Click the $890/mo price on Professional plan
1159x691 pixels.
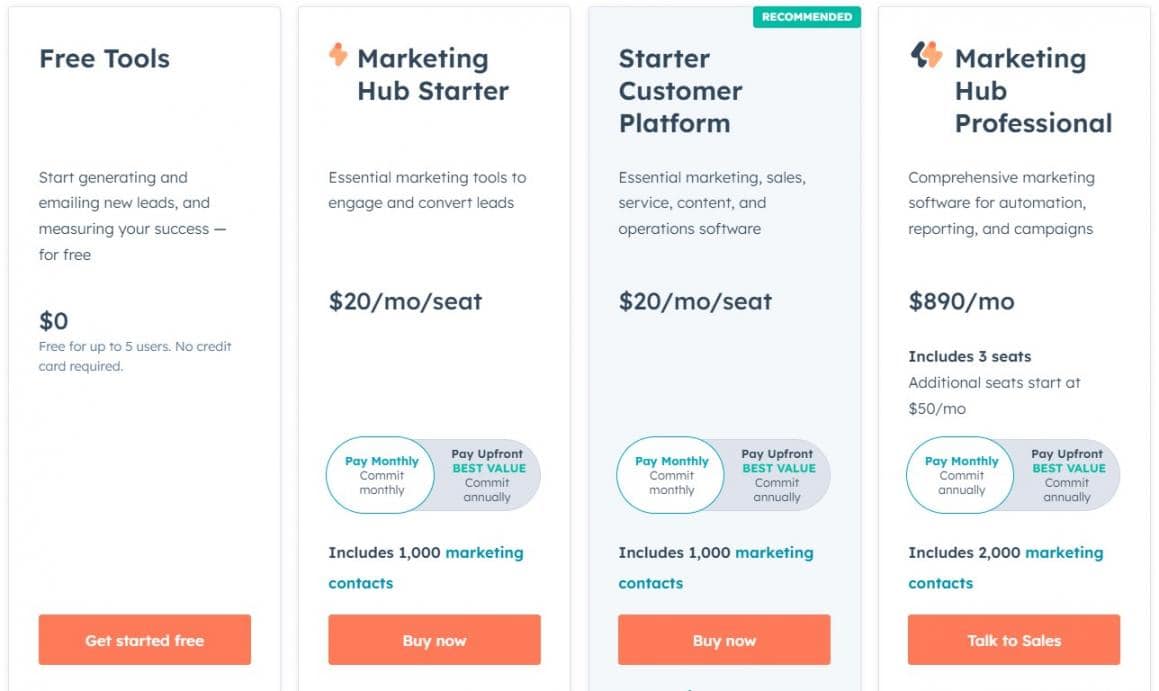pos(961,301)
